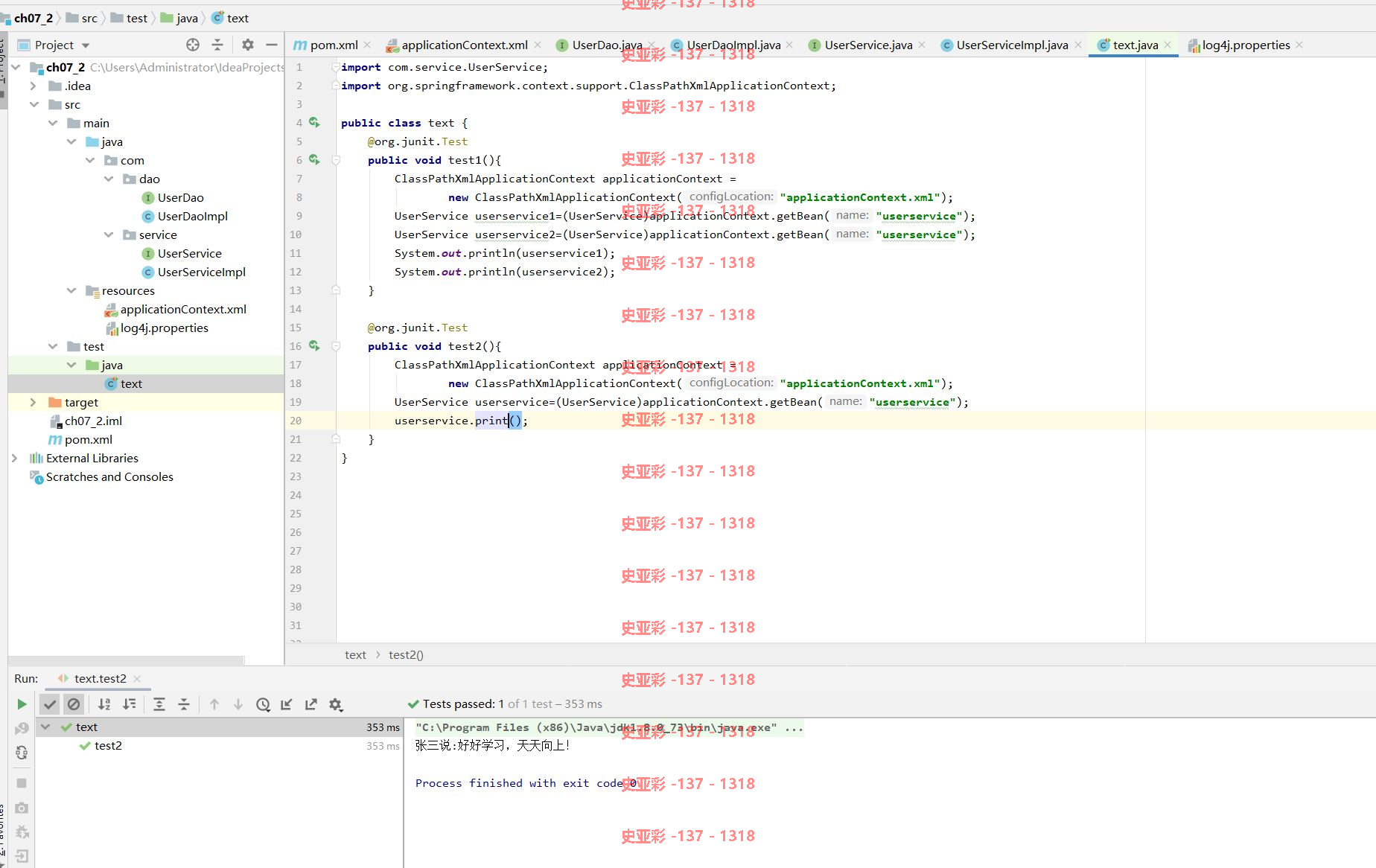Click rerun failed tests icon in Run sidebar

(22, 729)
